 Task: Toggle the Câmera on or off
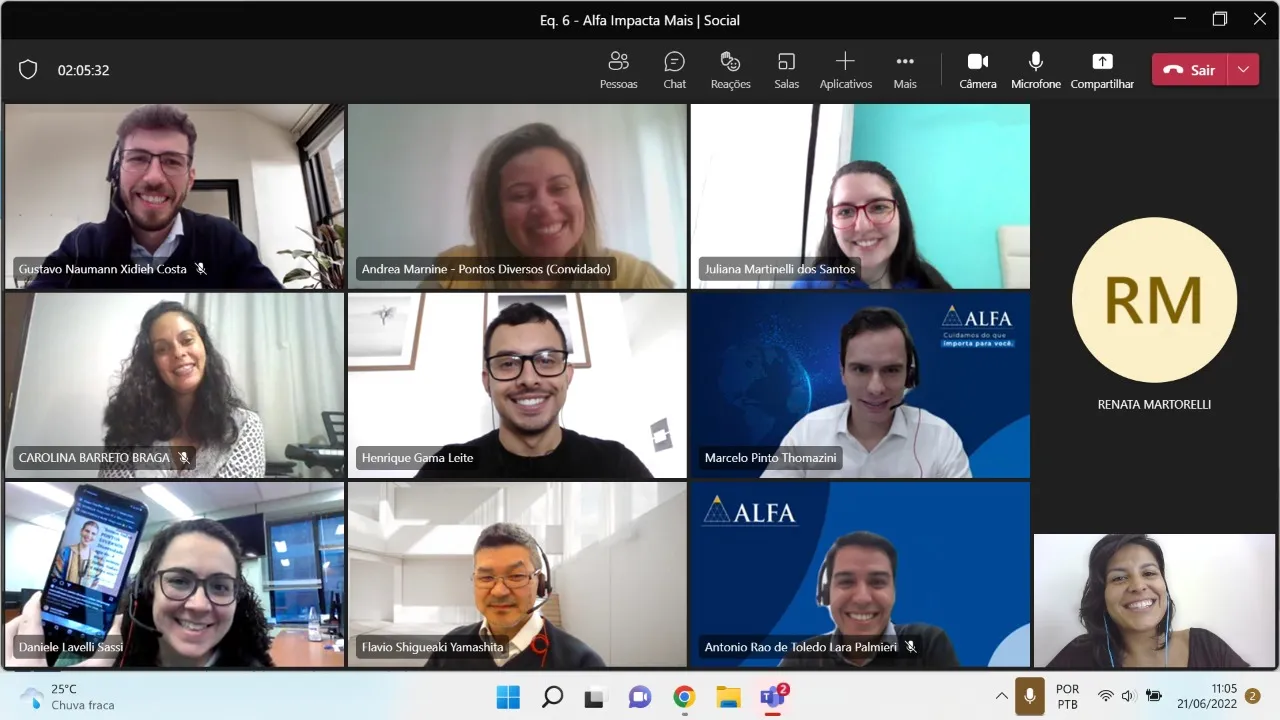(x=977, y=70)
